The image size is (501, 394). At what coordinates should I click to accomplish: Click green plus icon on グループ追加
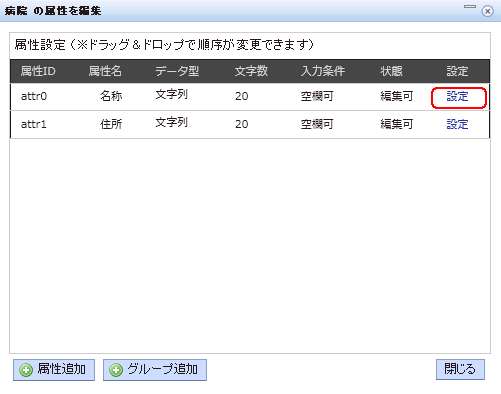click(116, 370)
